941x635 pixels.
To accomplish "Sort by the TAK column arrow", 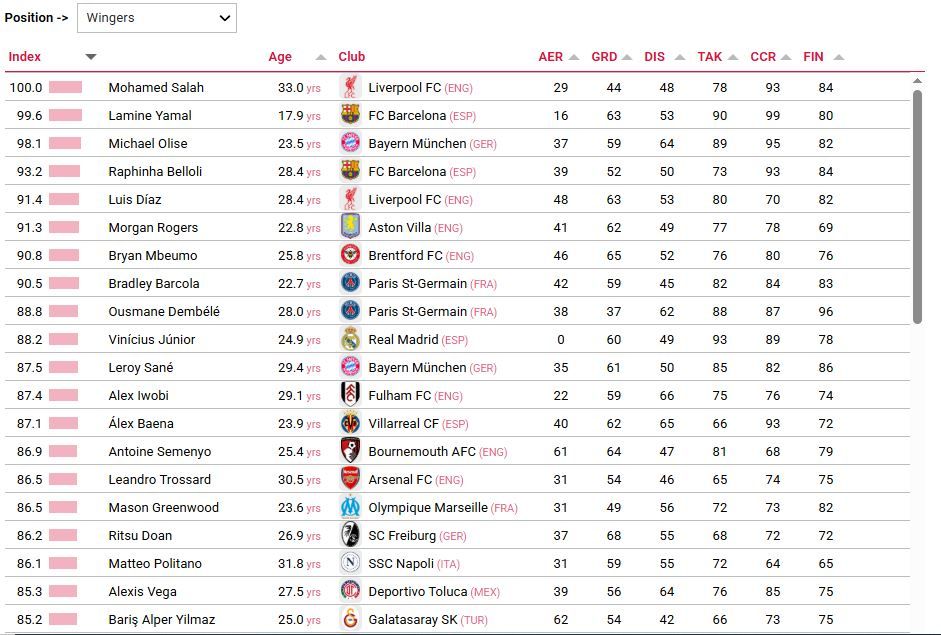I will (x=733, y=57).
